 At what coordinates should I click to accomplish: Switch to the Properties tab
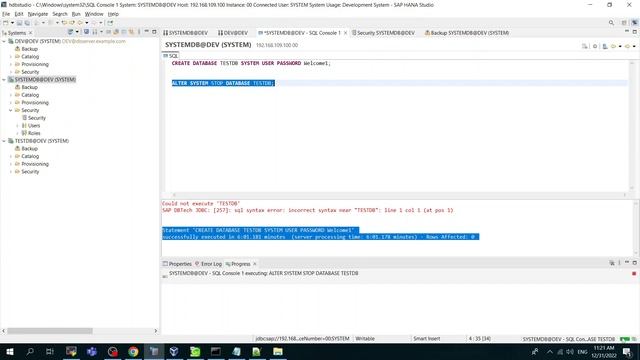pyautogui.click(x=177, y=264)
